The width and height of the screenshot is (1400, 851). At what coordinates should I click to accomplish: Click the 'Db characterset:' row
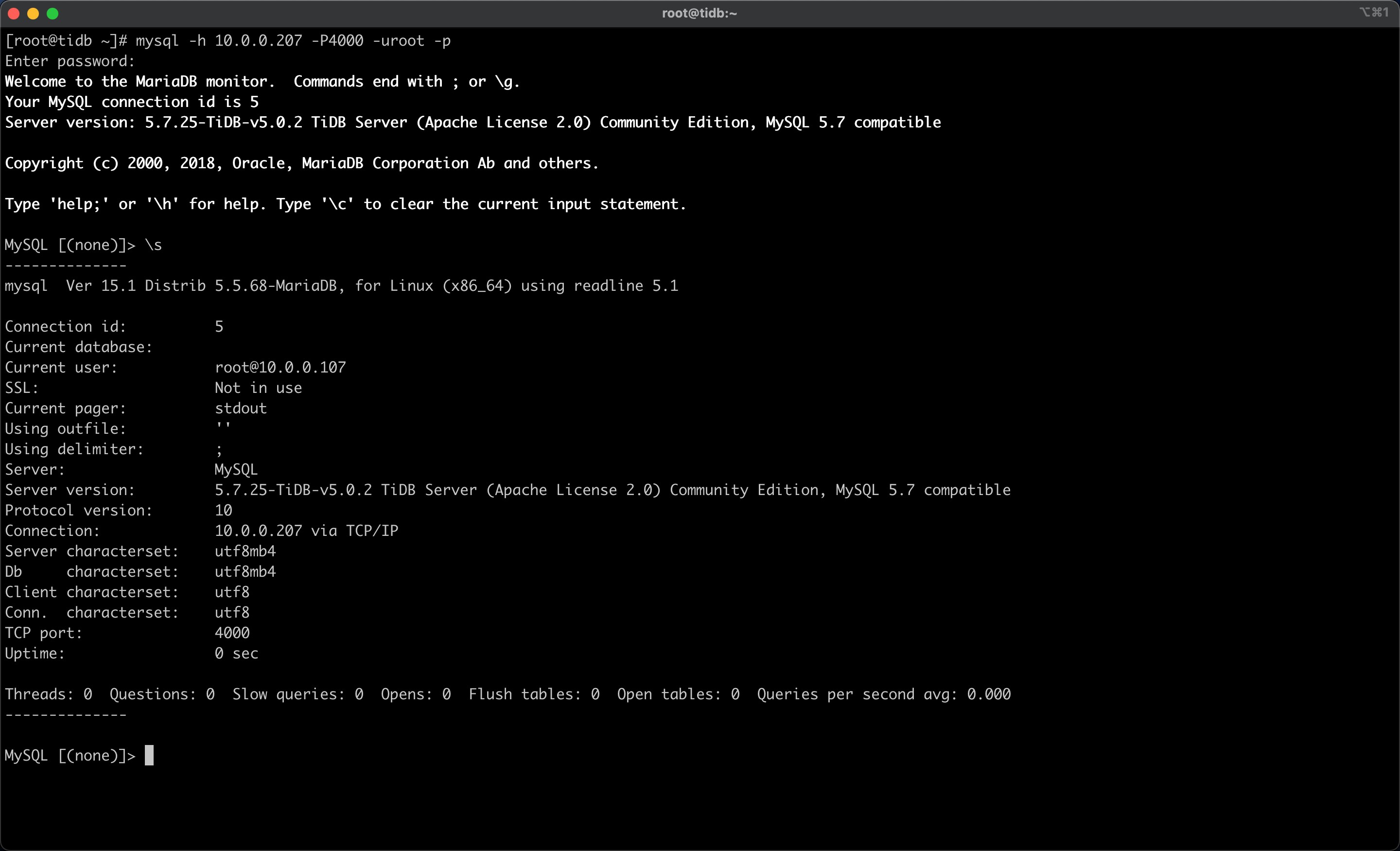(x=140, y=572)
